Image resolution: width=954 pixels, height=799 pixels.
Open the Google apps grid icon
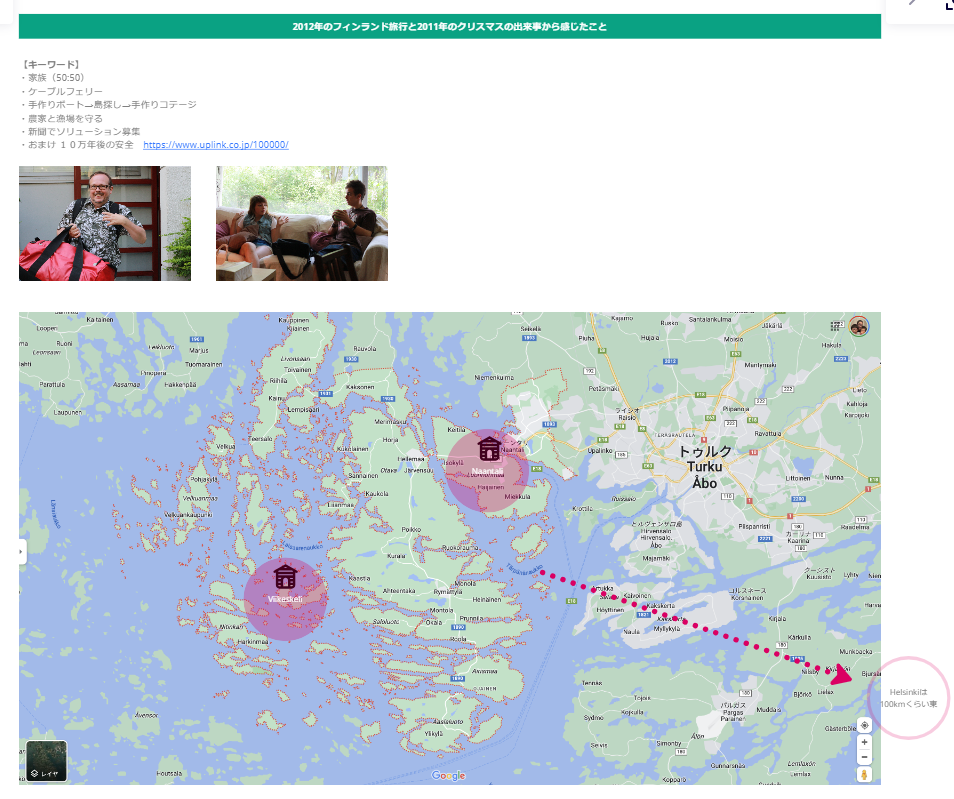coord(836,326)
